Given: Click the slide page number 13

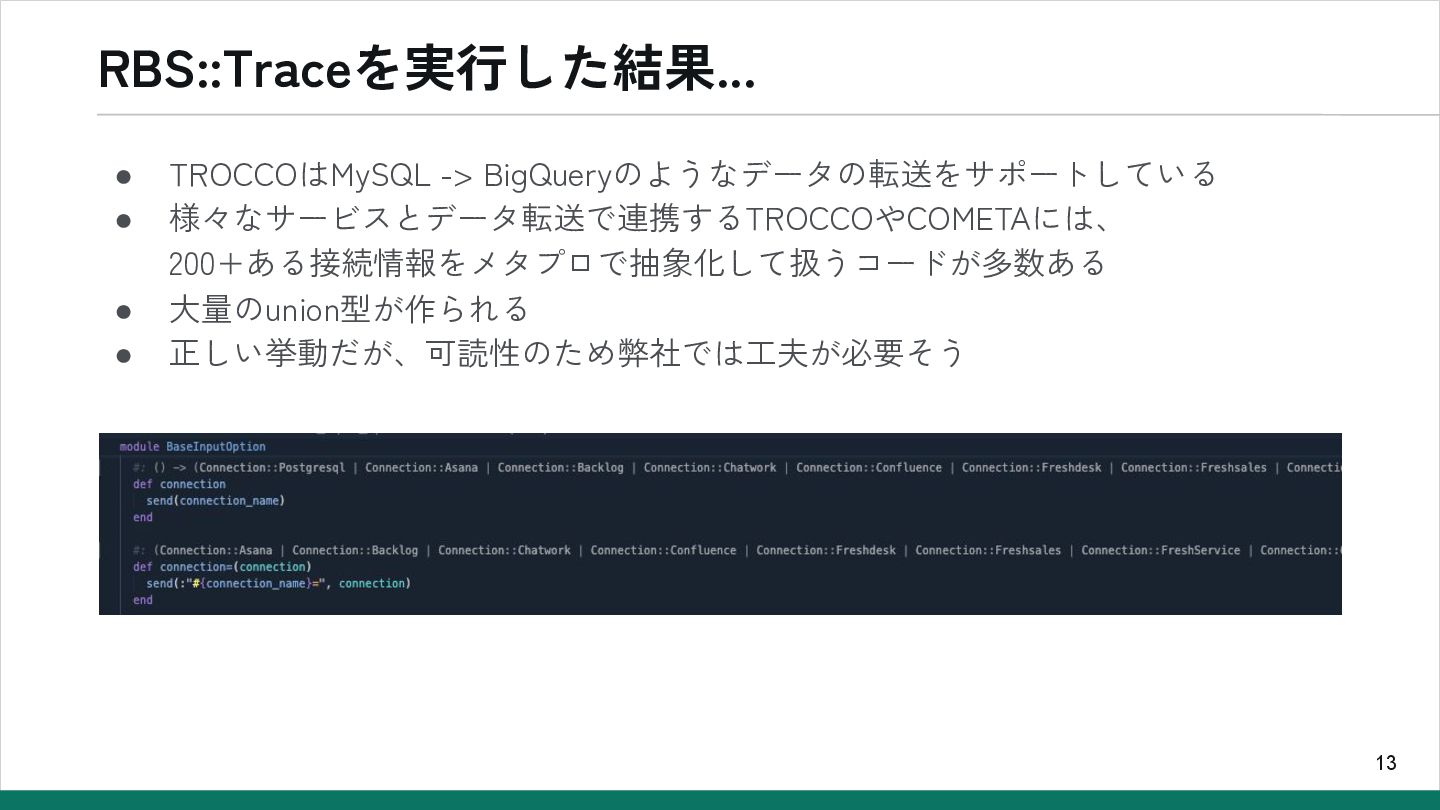Looking at the screenshot, I should pyautogui.click(x=1385, y=763).
